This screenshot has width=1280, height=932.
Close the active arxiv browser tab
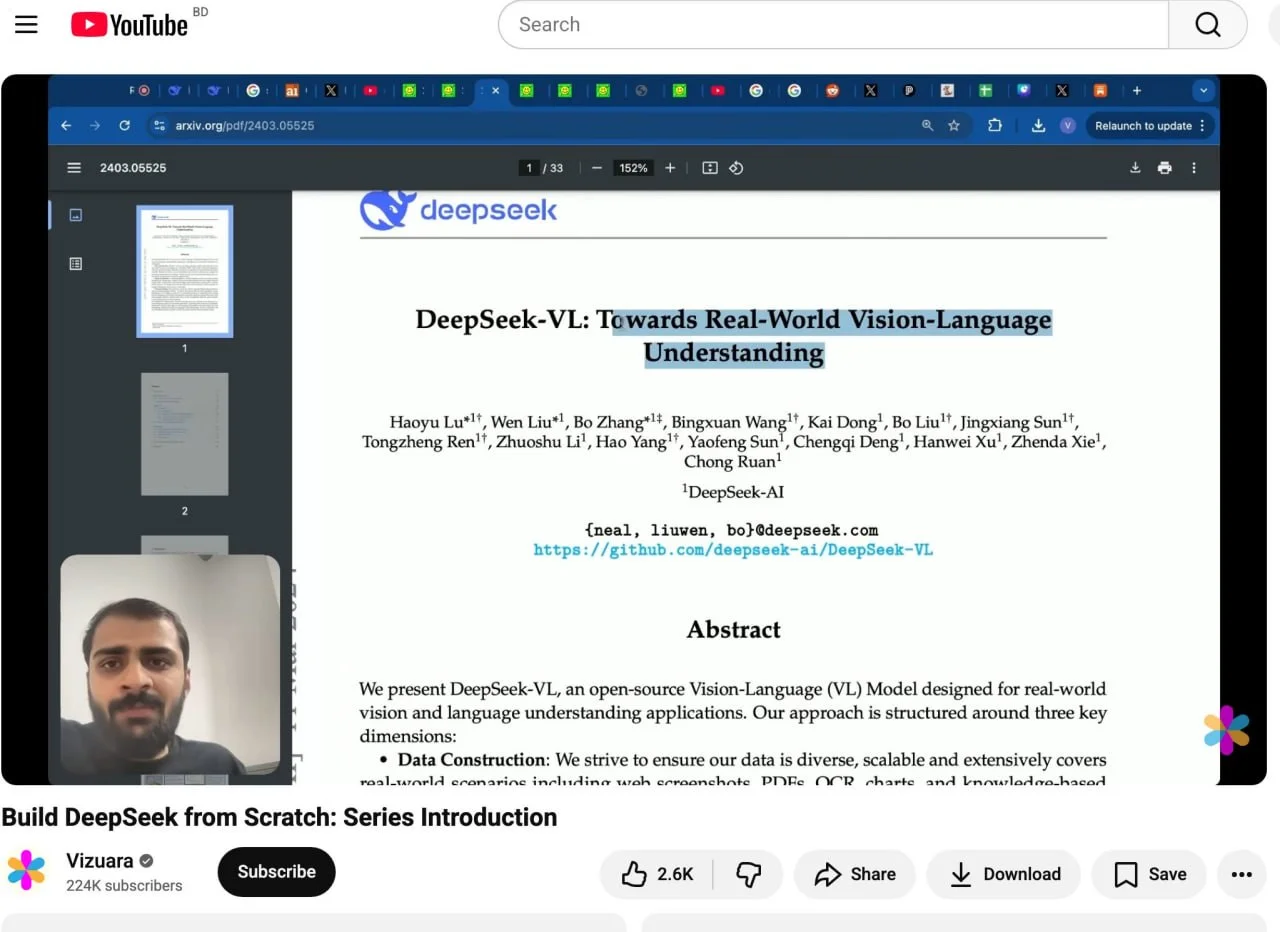point(495,91)
